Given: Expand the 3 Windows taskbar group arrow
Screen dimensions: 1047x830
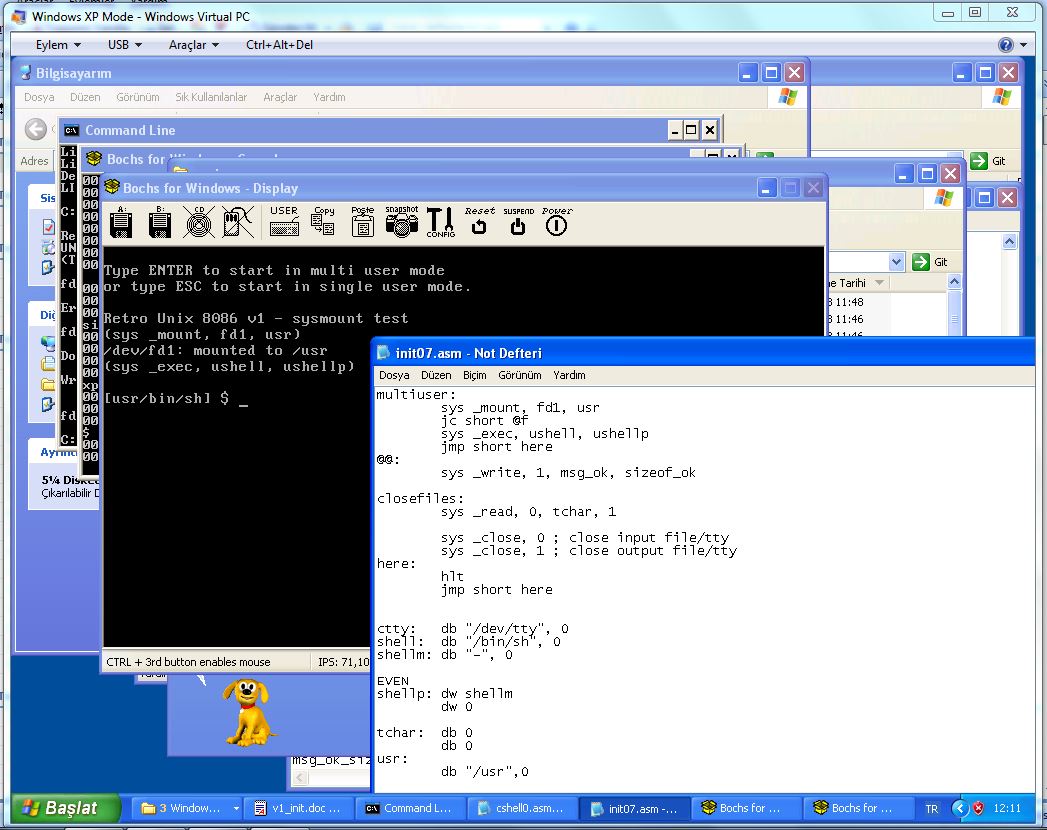Looking at the screenshot, I should click(x=236, y=808).
